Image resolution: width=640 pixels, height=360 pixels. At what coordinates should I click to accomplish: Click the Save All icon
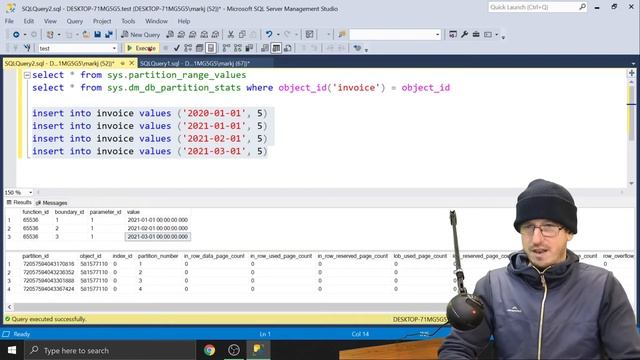point(109,35)
